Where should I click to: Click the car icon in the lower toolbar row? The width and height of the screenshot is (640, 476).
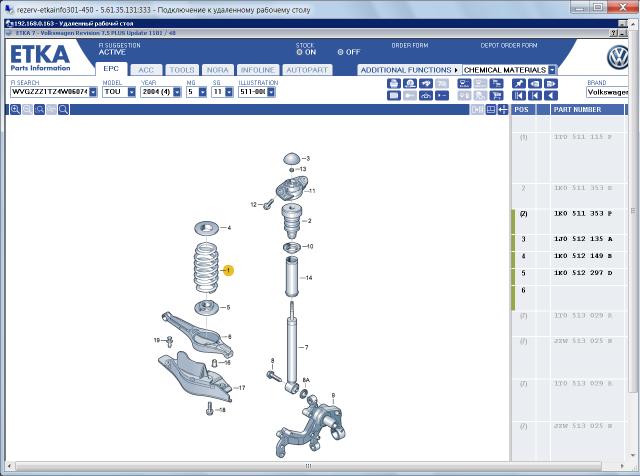tap(426, 96)
